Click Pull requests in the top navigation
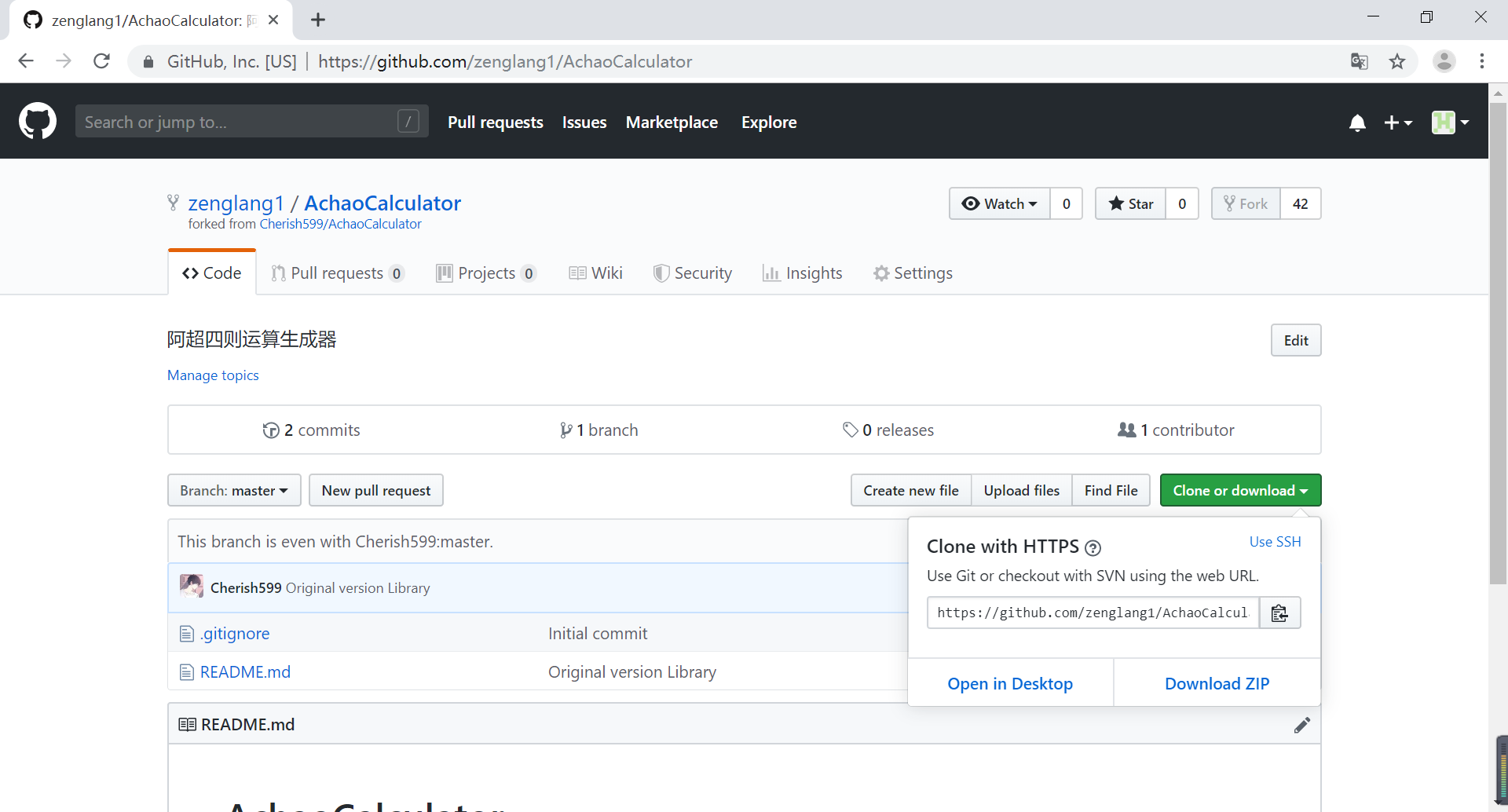 tap(496, 123)
